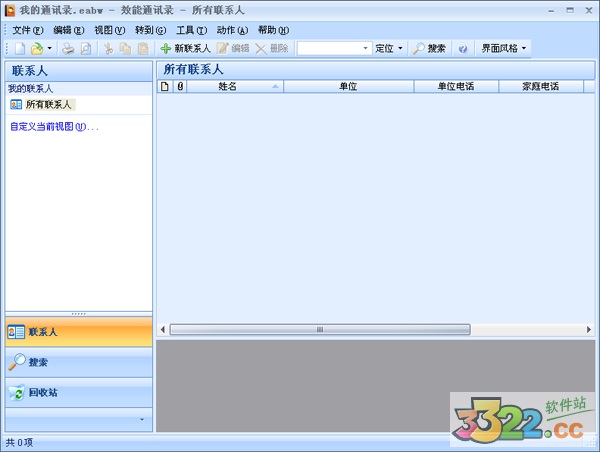
Task: Click the help question mark icon
Action: tap(463, 49)
